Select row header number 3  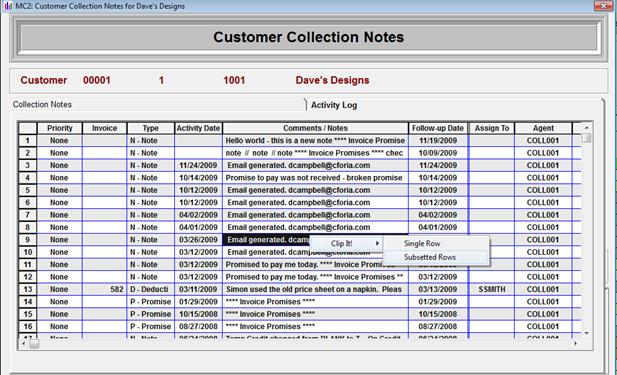[28, 165]
